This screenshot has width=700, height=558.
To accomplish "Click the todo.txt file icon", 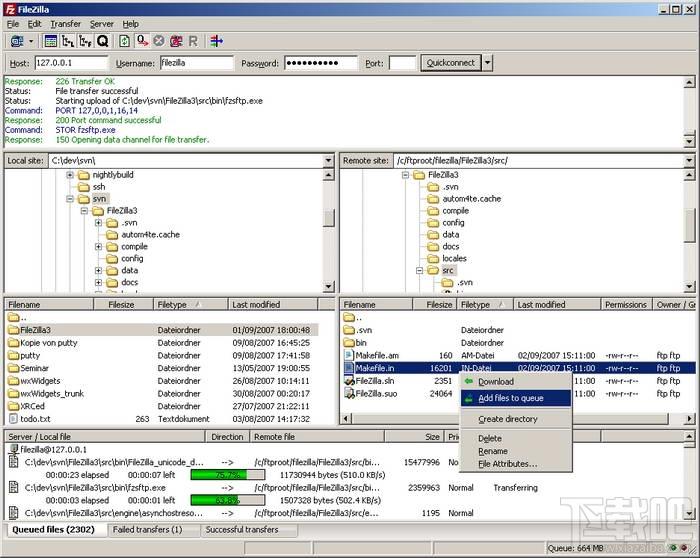I will pyautogui.click(x=13, y=419).
